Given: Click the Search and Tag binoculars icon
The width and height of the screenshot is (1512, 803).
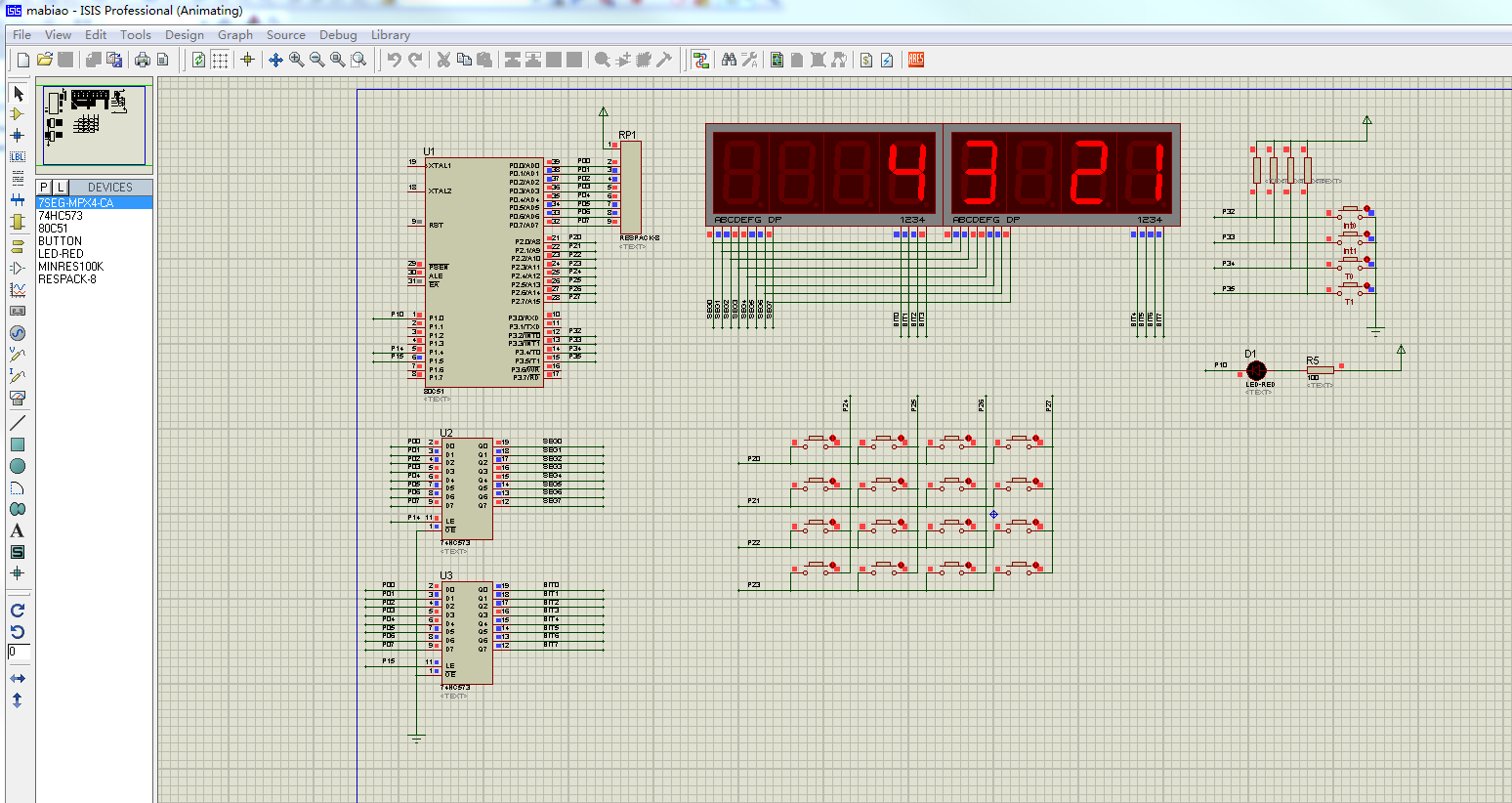Looking at the screenshot, I should (729, 60).
